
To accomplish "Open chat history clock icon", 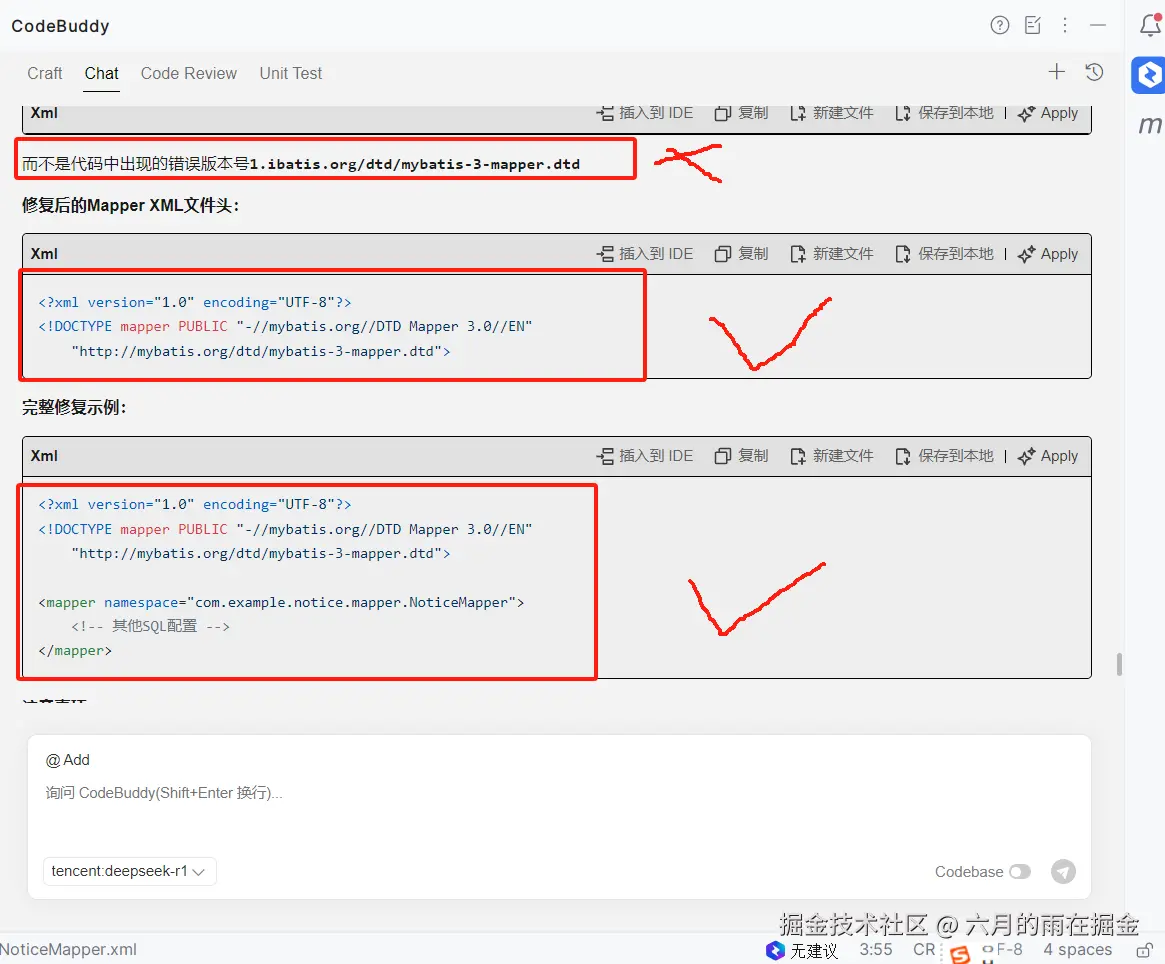I will coord(1094,72).
